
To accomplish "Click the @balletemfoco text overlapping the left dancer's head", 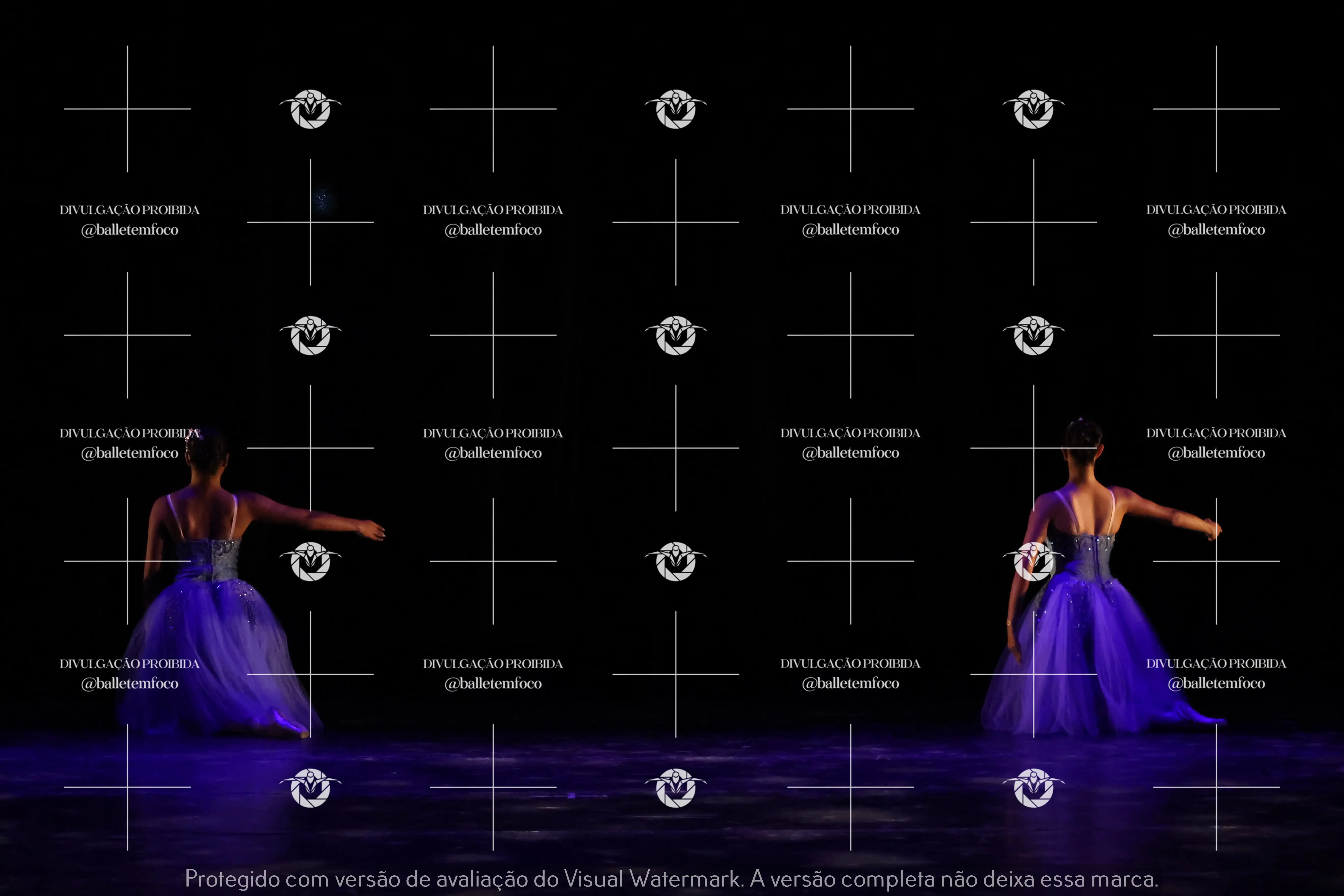I will click(130, 453).
